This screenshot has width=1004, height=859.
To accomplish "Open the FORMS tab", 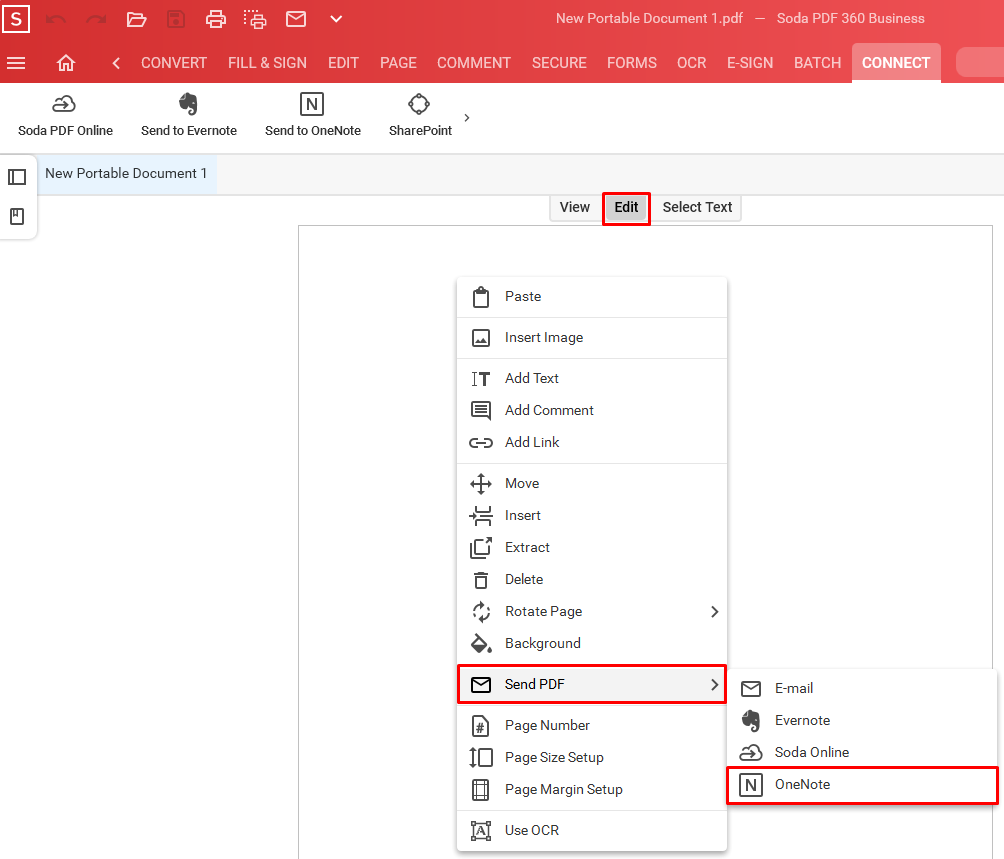I will tap(632, 63).
